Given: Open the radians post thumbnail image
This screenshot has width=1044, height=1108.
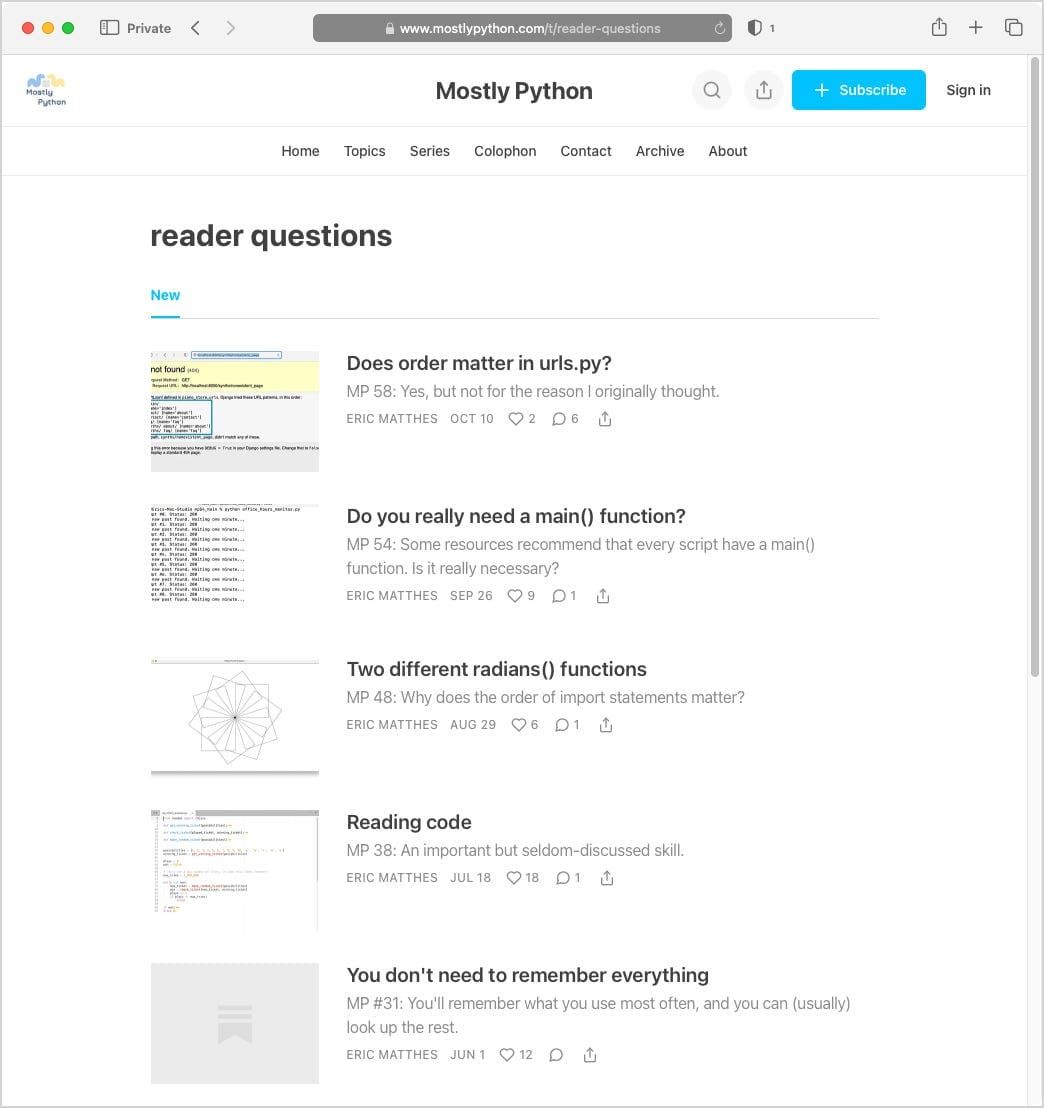Looking at the screenshot, I should pyautogui.click(x=235, y=717).
